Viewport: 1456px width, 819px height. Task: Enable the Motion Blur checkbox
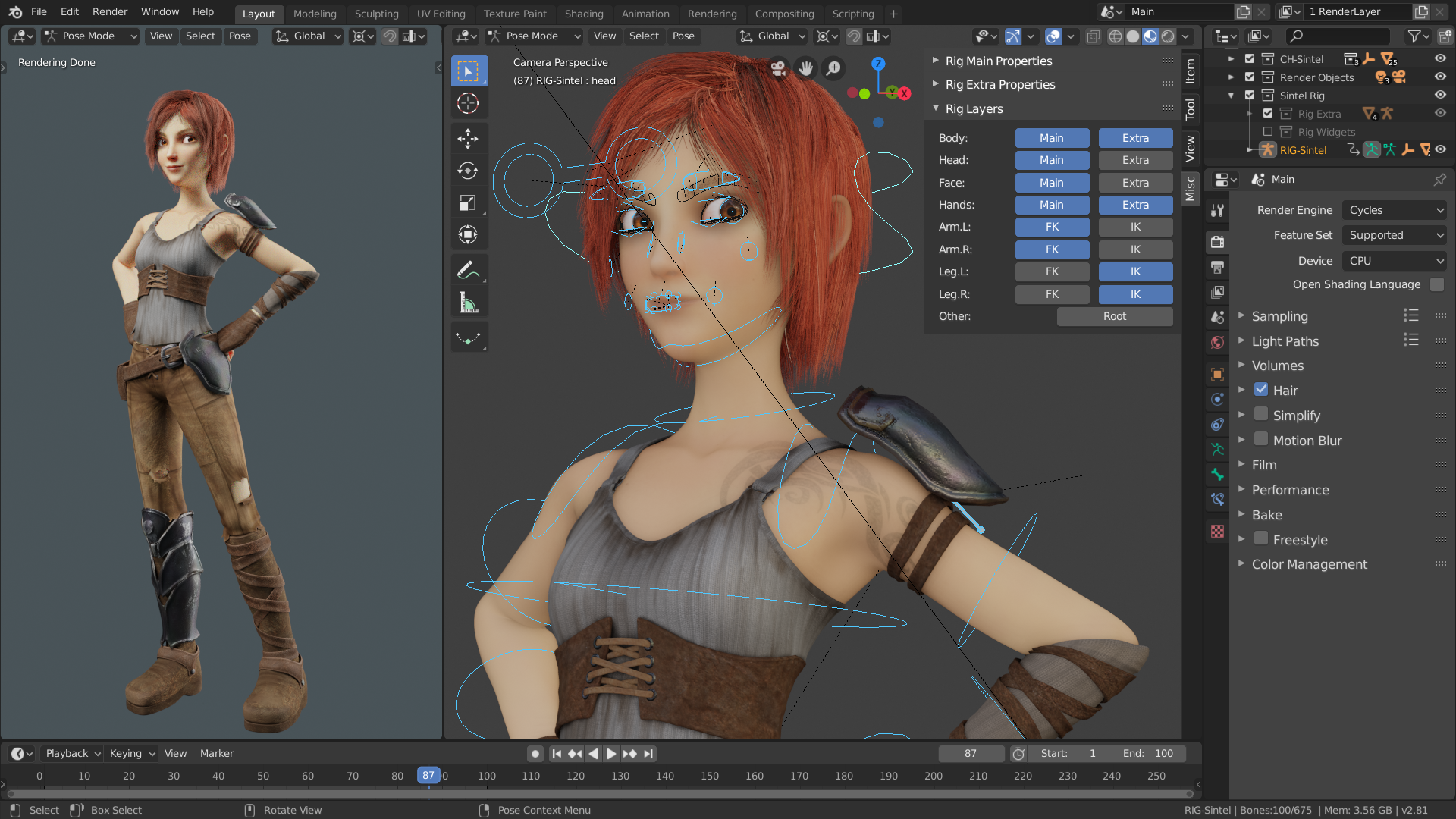pos(1261,440)
